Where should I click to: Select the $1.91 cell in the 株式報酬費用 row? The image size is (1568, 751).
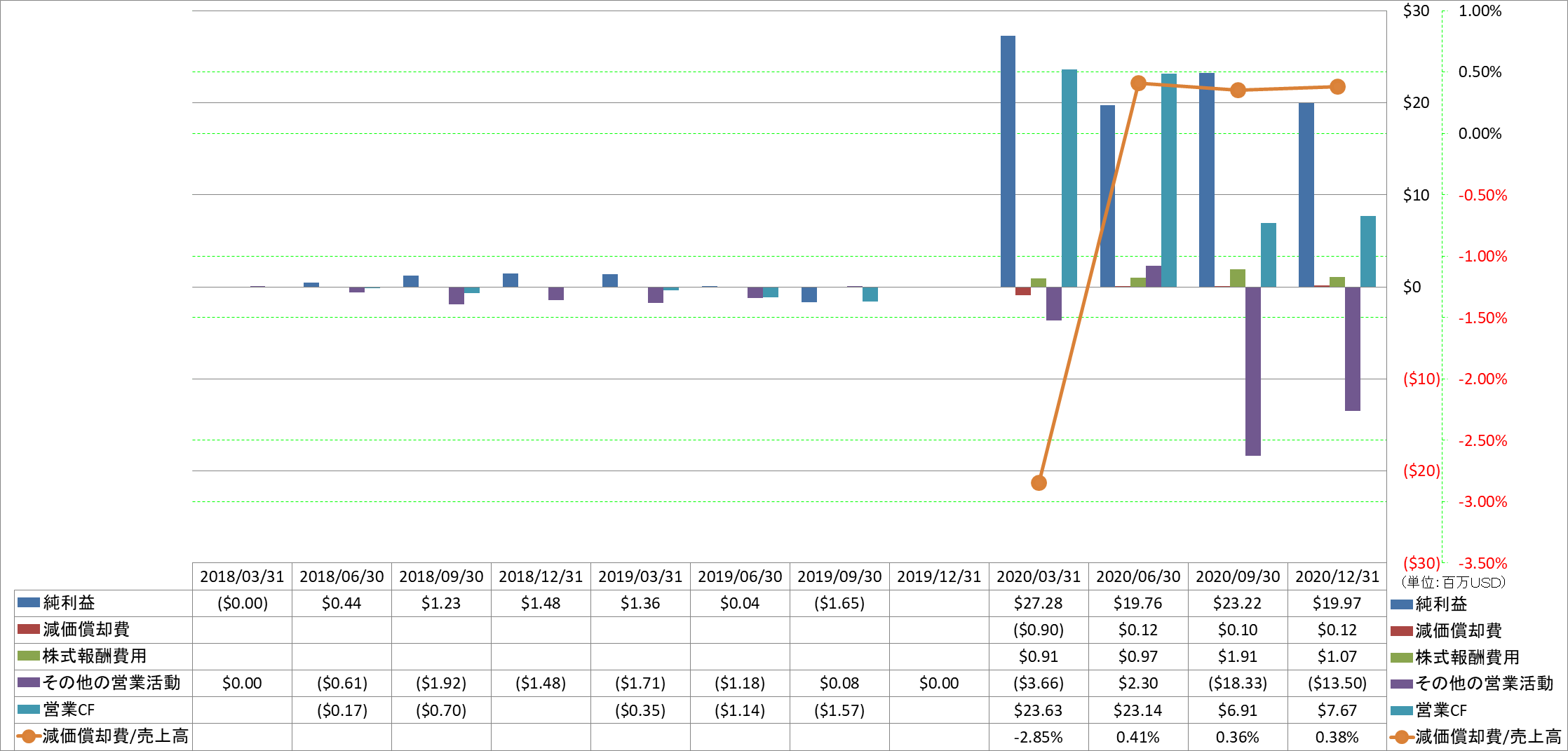click(x=1238, y=656)
